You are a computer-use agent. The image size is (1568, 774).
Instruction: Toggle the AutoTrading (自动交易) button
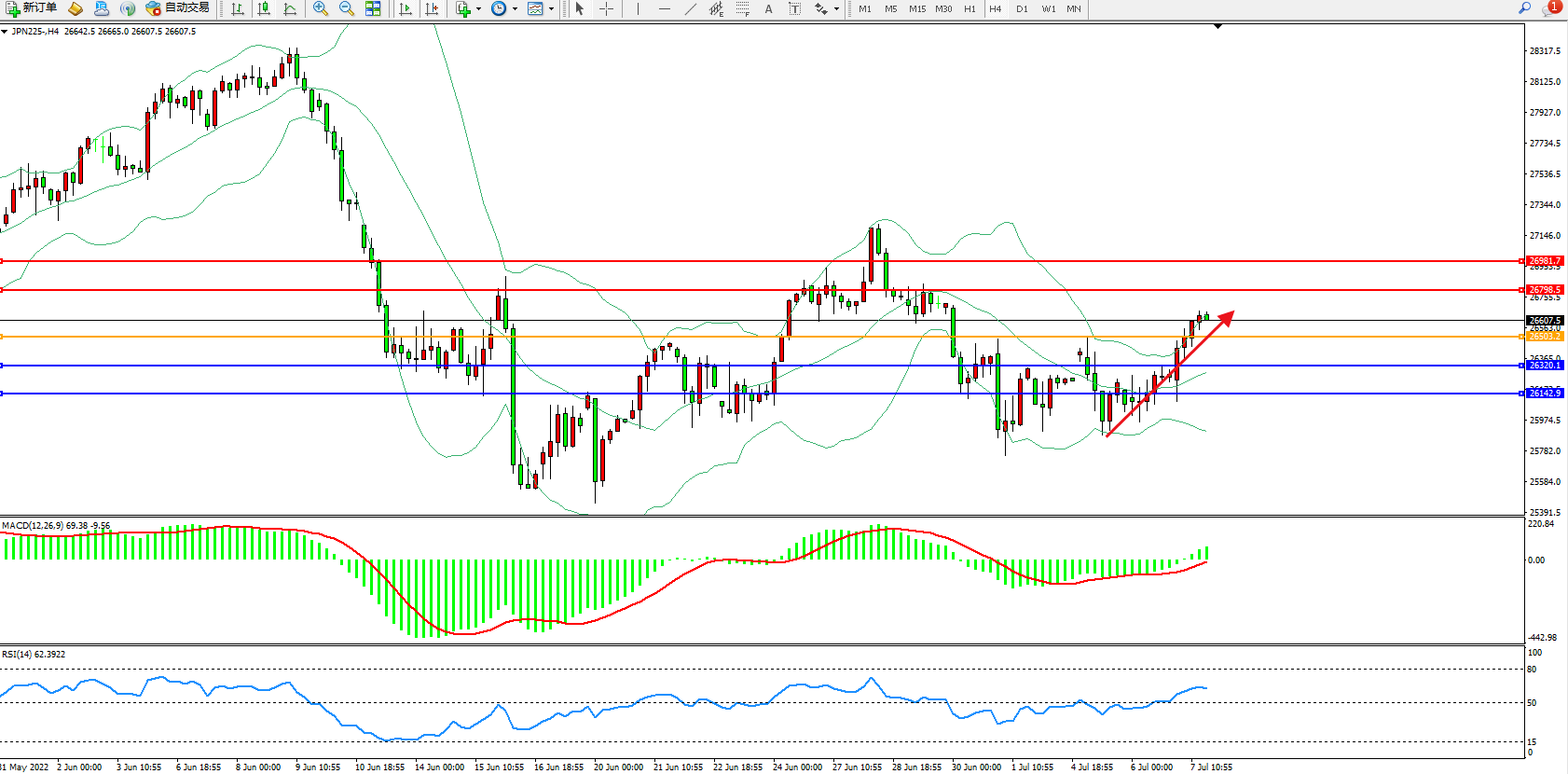(x=178, y=8)
